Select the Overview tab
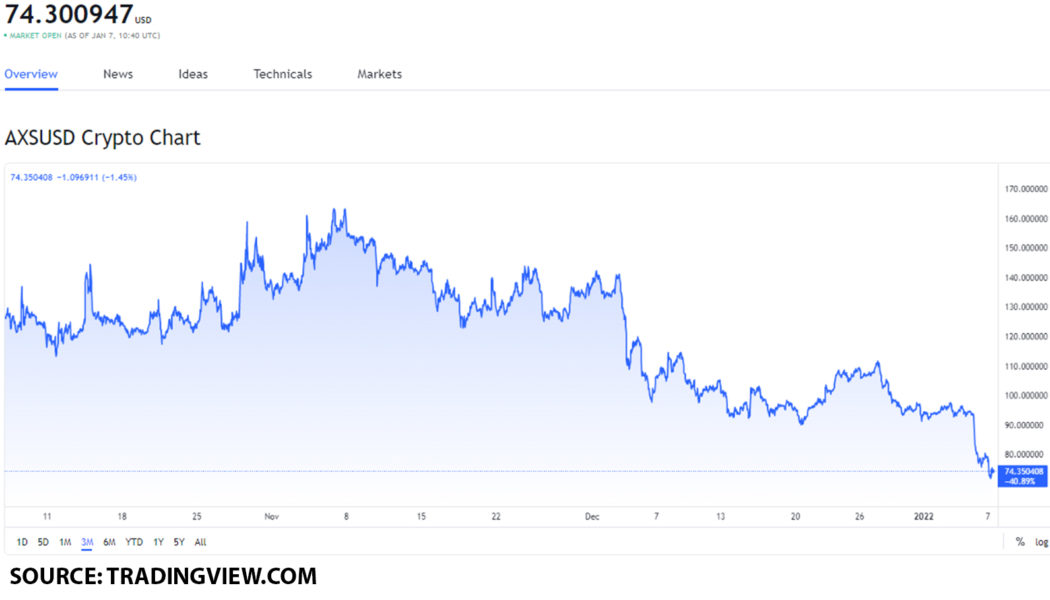This screenshot has height=600, width=1050. click(31, 73)
